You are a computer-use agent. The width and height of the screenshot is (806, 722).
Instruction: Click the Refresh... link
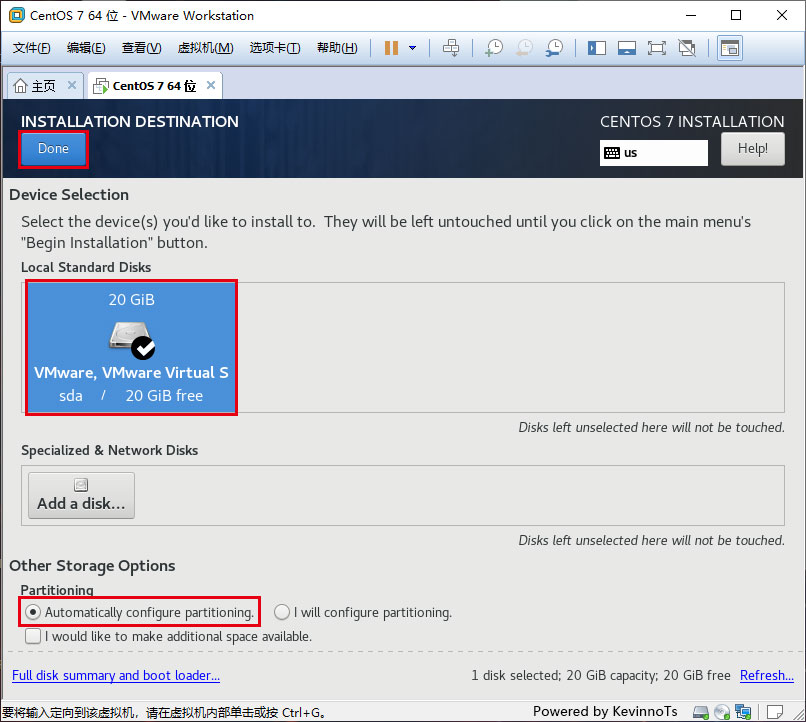(x=766, y=675)
